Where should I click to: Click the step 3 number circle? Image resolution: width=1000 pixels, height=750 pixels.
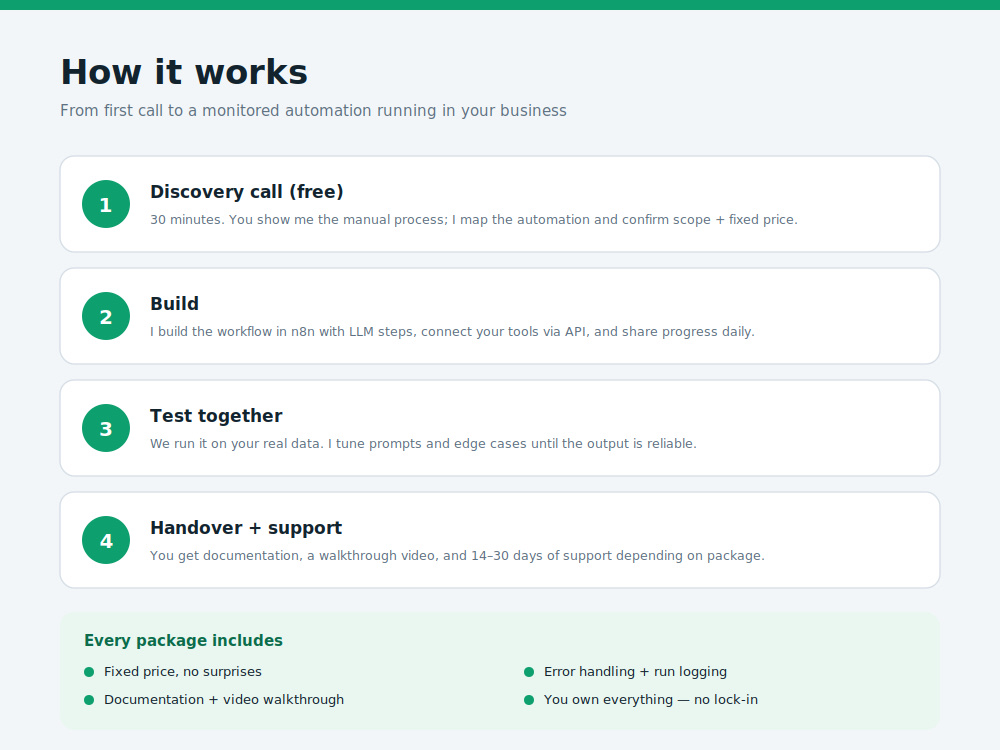point(106,428)
